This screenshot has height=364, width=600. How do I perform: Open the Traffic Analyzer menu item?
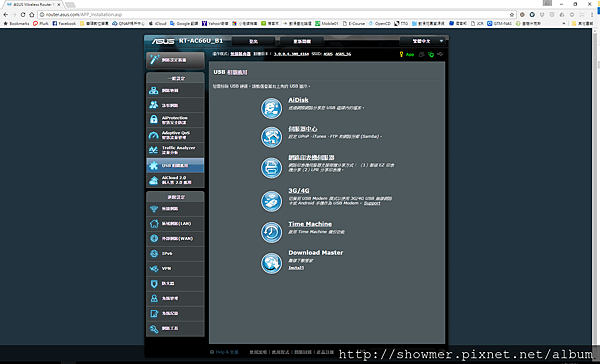point(175,150)
